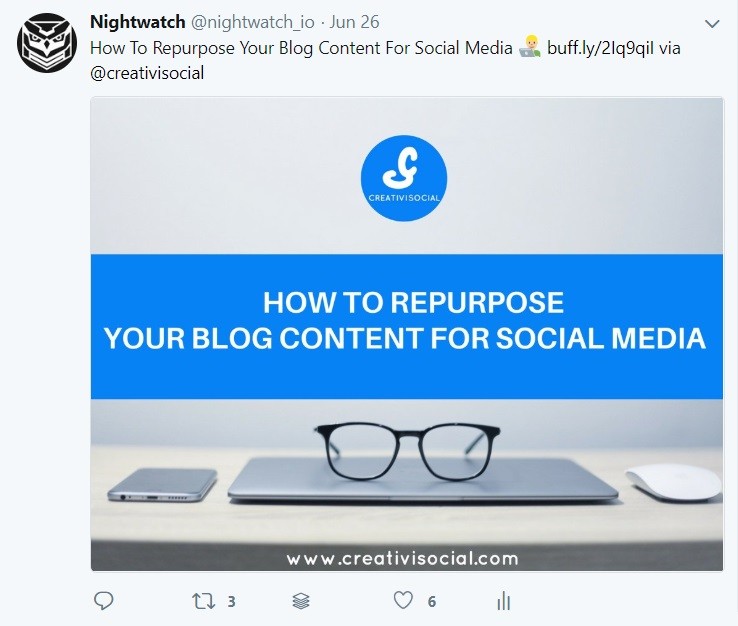
Task: Click the like count 6
Action: coord(432,602)
